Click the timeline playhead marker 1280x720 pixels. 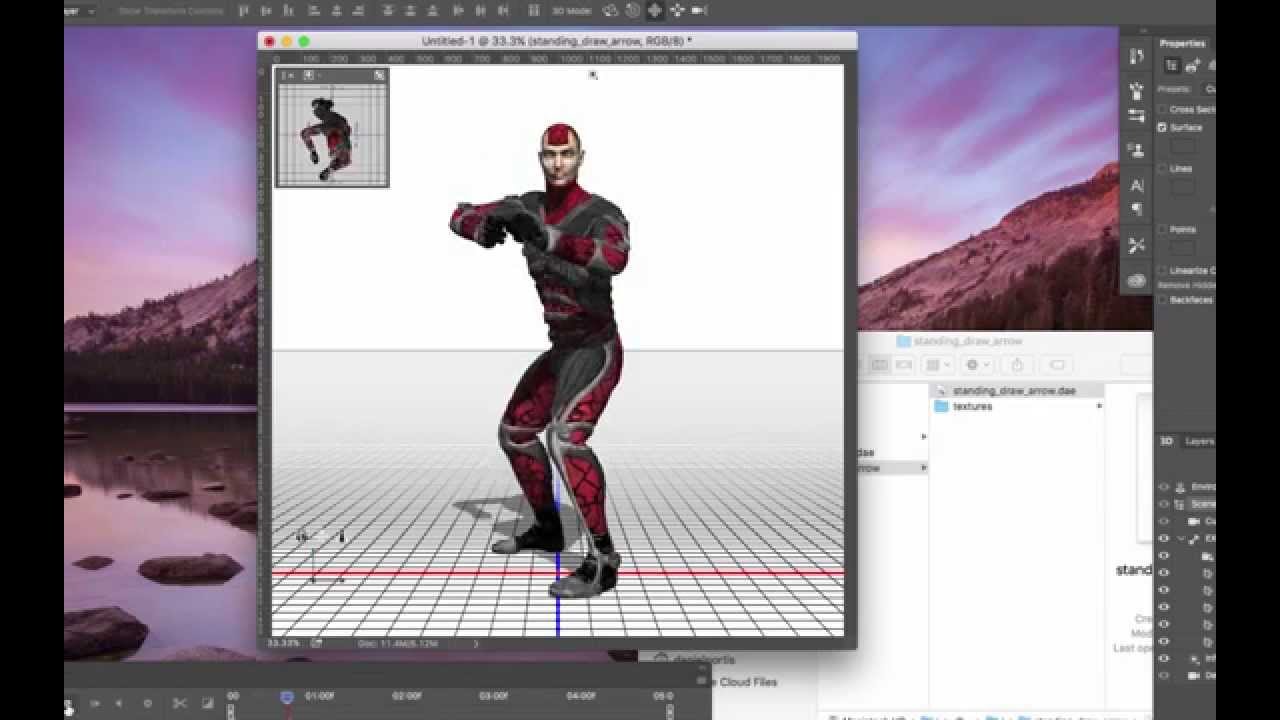pos(287,697)
